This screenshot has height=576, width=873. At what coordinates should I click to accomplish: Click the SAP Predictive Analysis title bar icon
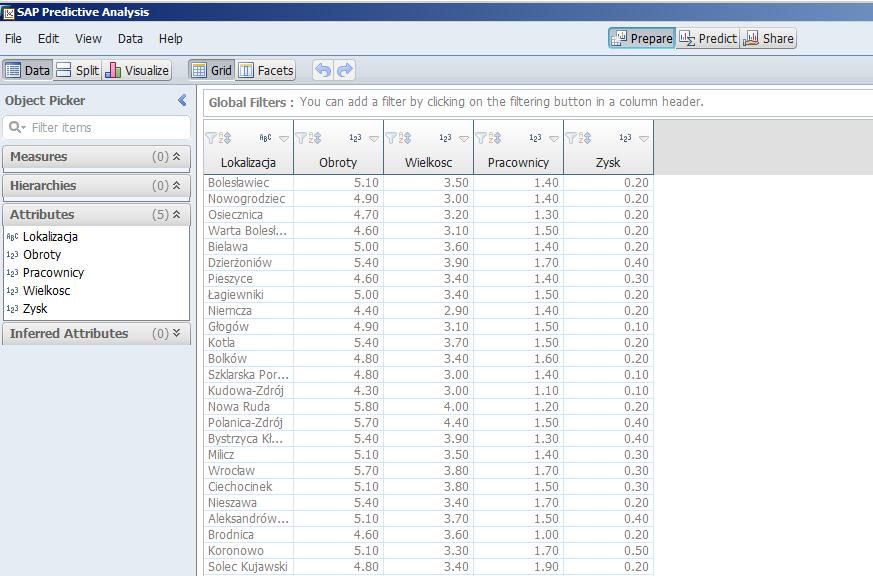9,13
